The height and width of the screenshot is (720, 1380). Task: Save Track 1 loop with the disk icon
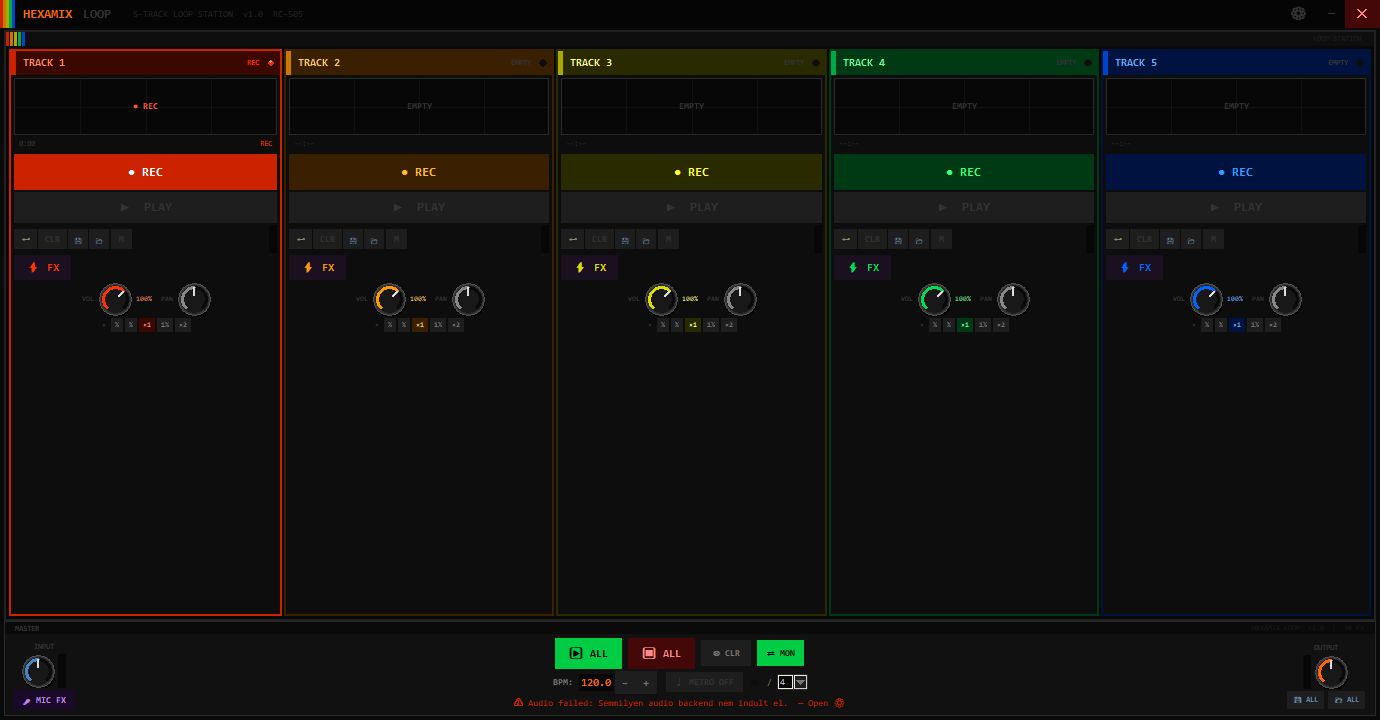click(76, 239)
